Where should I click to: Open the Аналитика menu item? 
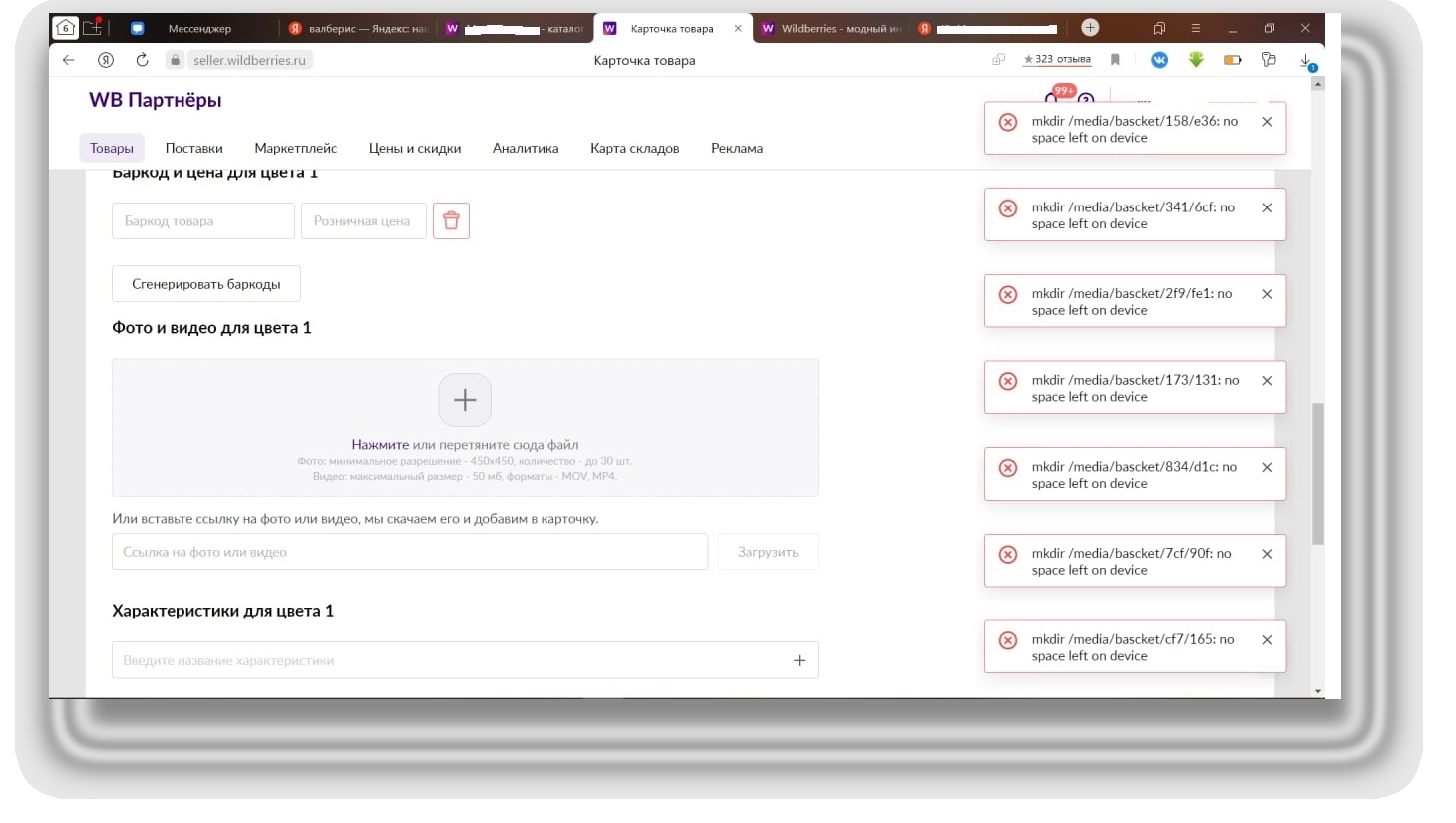pyautogui.click(x=526, y=148)
